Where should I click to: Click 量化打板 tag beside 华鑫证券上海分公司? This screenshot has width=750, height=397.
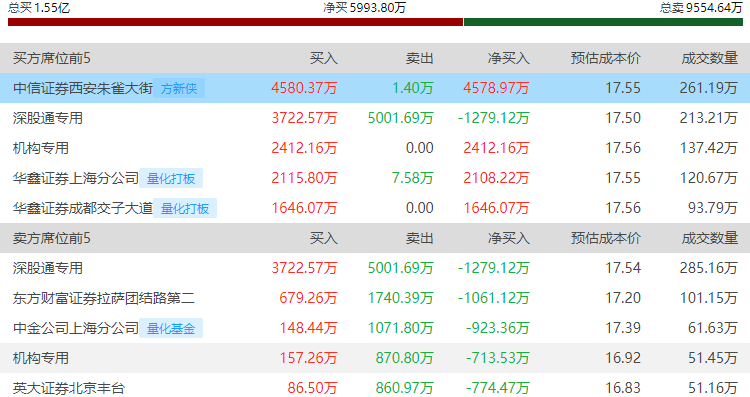pos(171,178)
